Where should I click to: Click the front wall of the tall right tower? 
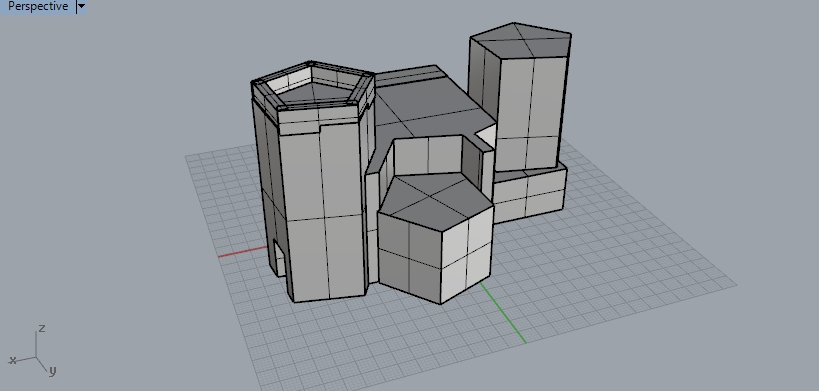tap(530, 112)
